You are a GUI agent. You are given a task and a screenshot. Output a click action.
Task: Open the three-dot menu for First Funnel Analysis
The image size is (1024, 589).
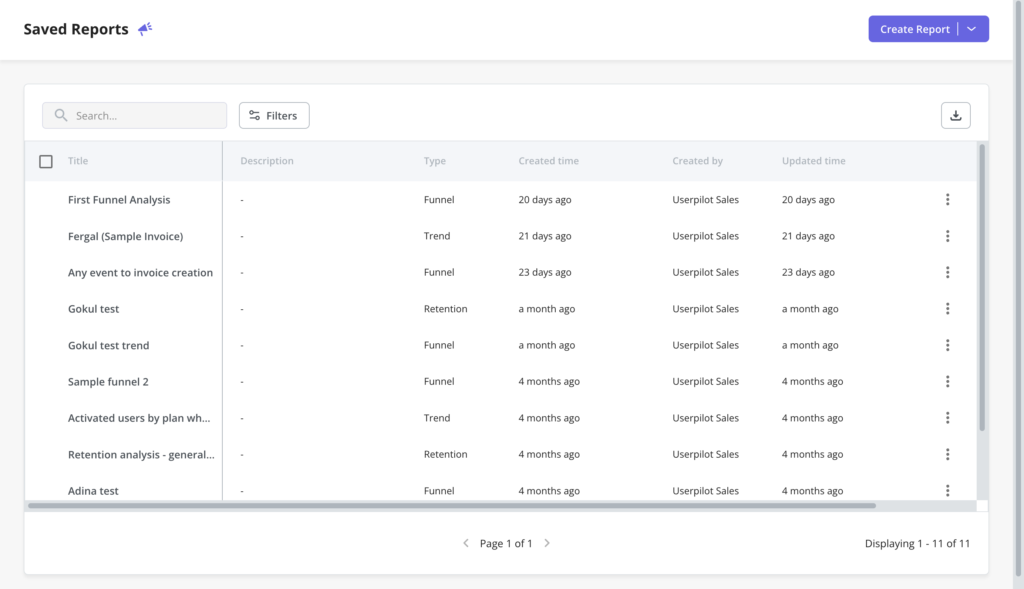click(947, 200)
